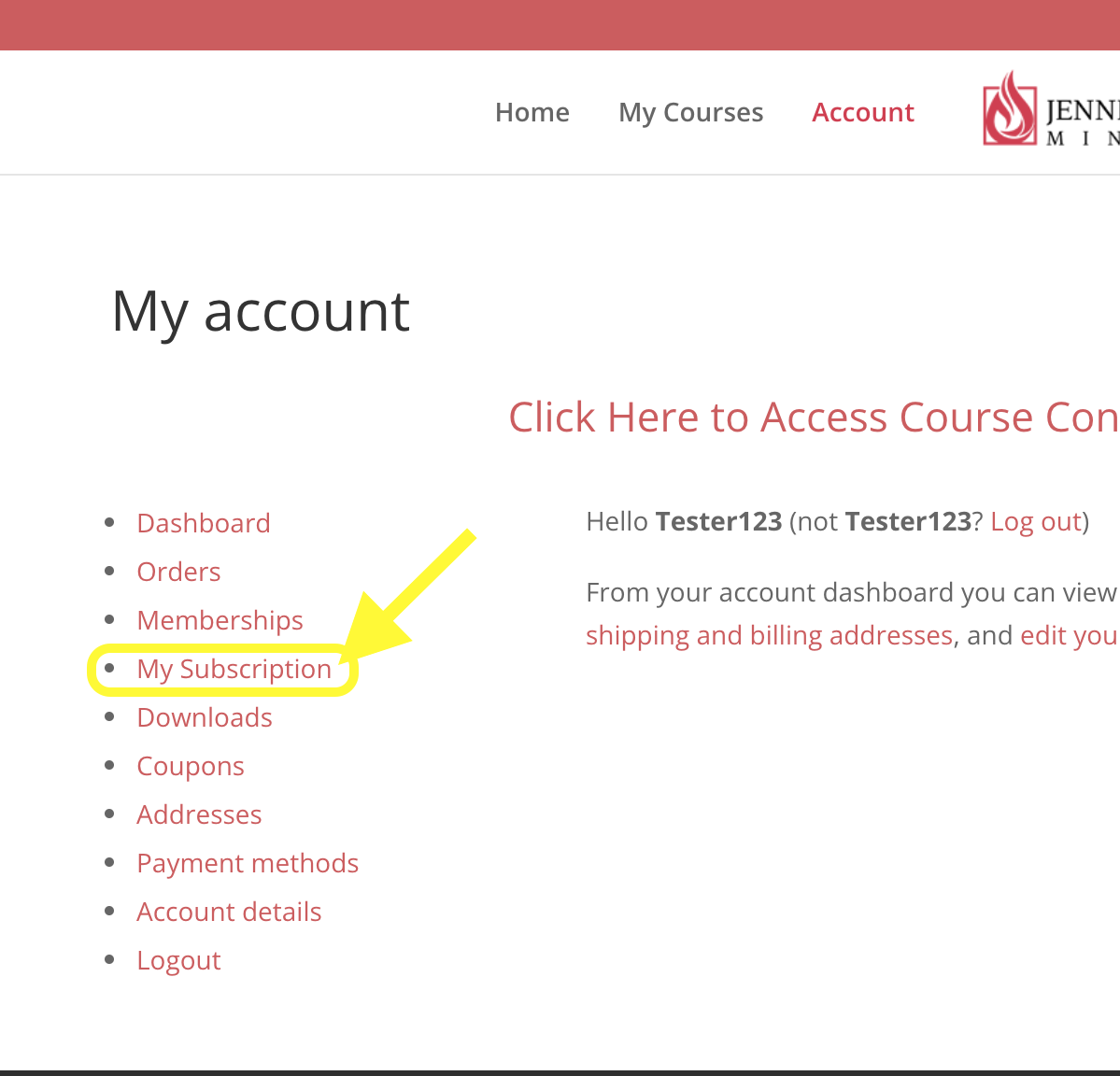Go to My Courses in navigation
Image resolution: width=1120 pixels, height=1076 pixels.
[690, 112]
